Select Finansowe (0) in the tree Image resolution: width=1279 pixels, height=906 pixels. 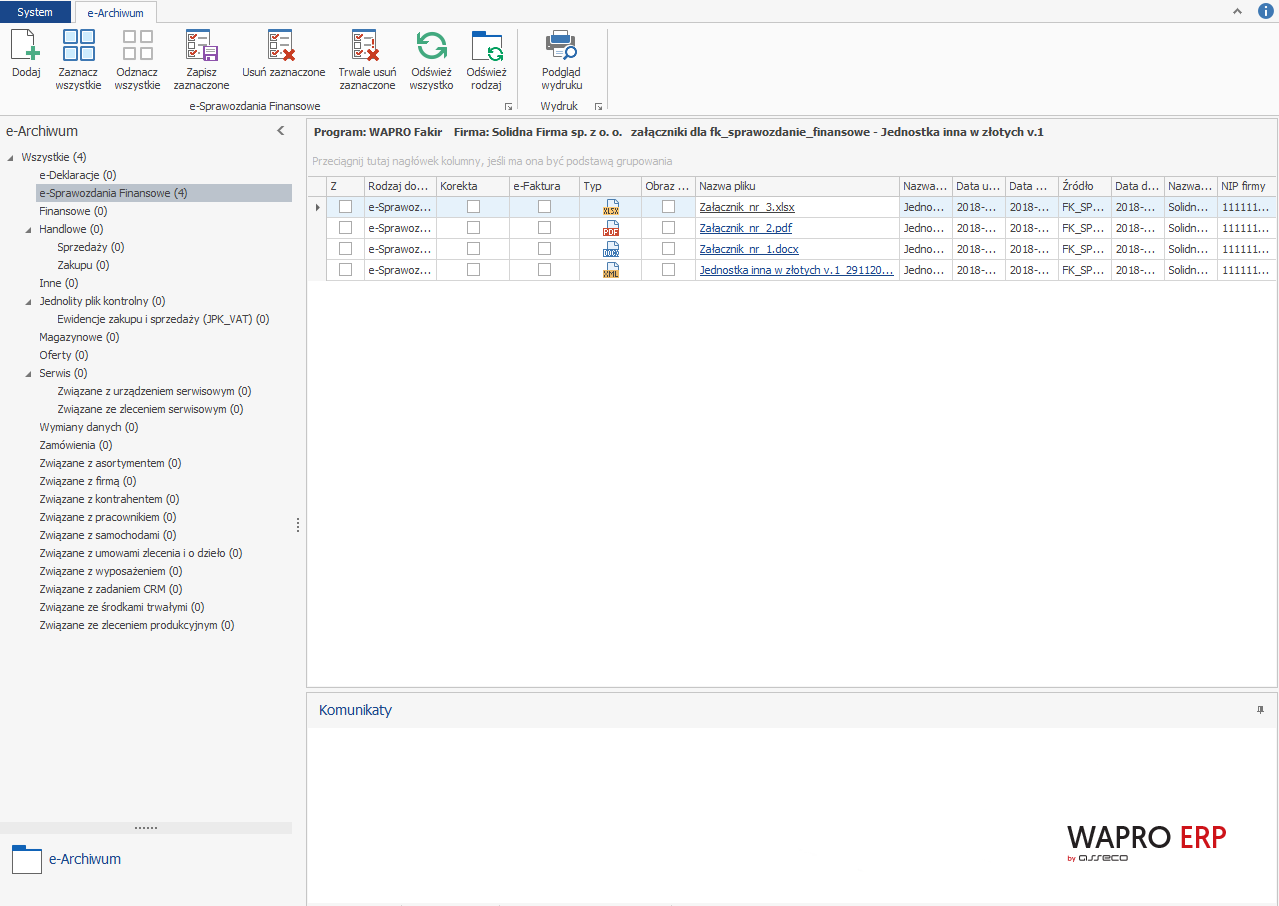tap(73, 211)
